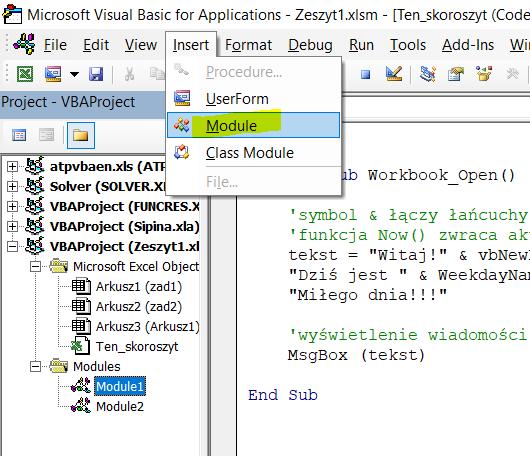The width and height of the screenshot is (530, 456).
Task: Click the Save floppy disk icon
Action: click(x=96, y=74)
